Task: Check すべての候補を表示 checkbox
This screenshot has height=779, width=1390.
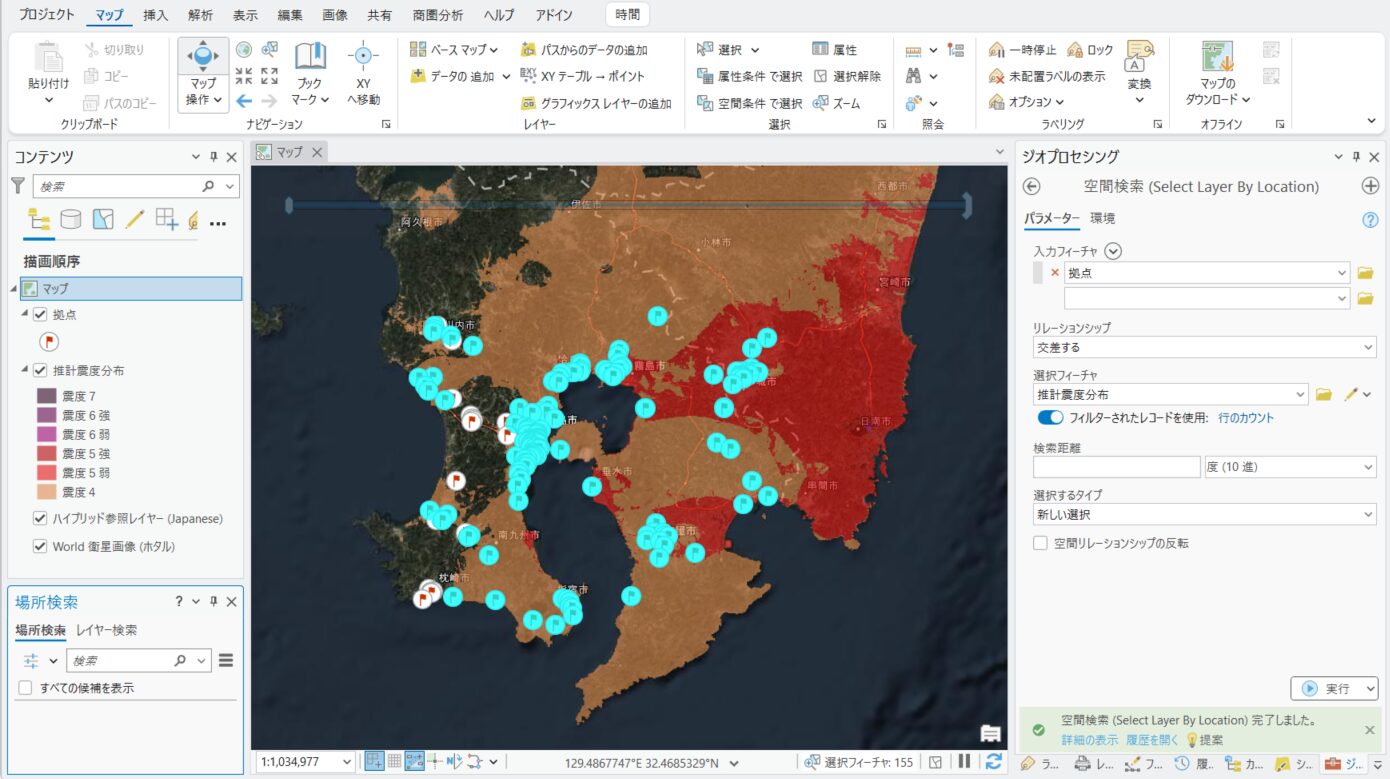Action: point(26,688)
